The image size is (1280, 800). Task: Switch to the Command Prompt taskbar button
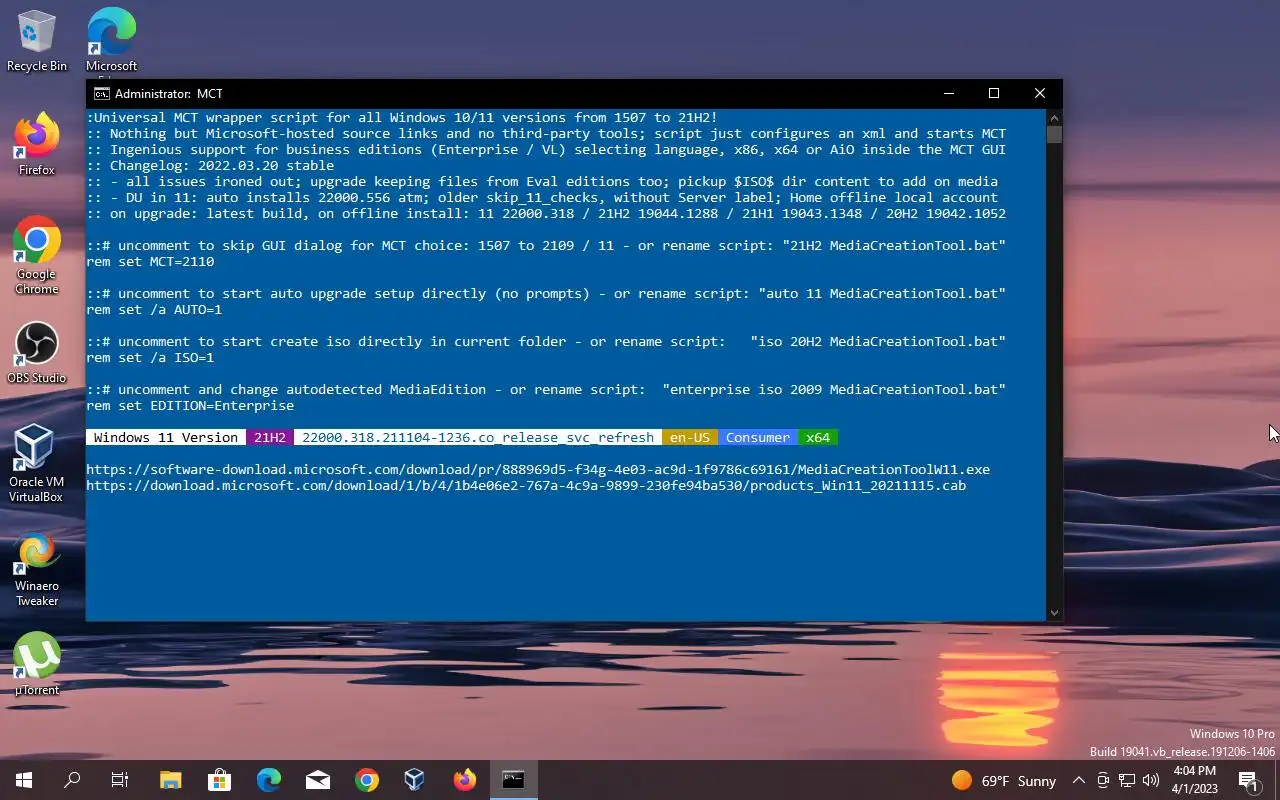(x=513, y=780)
